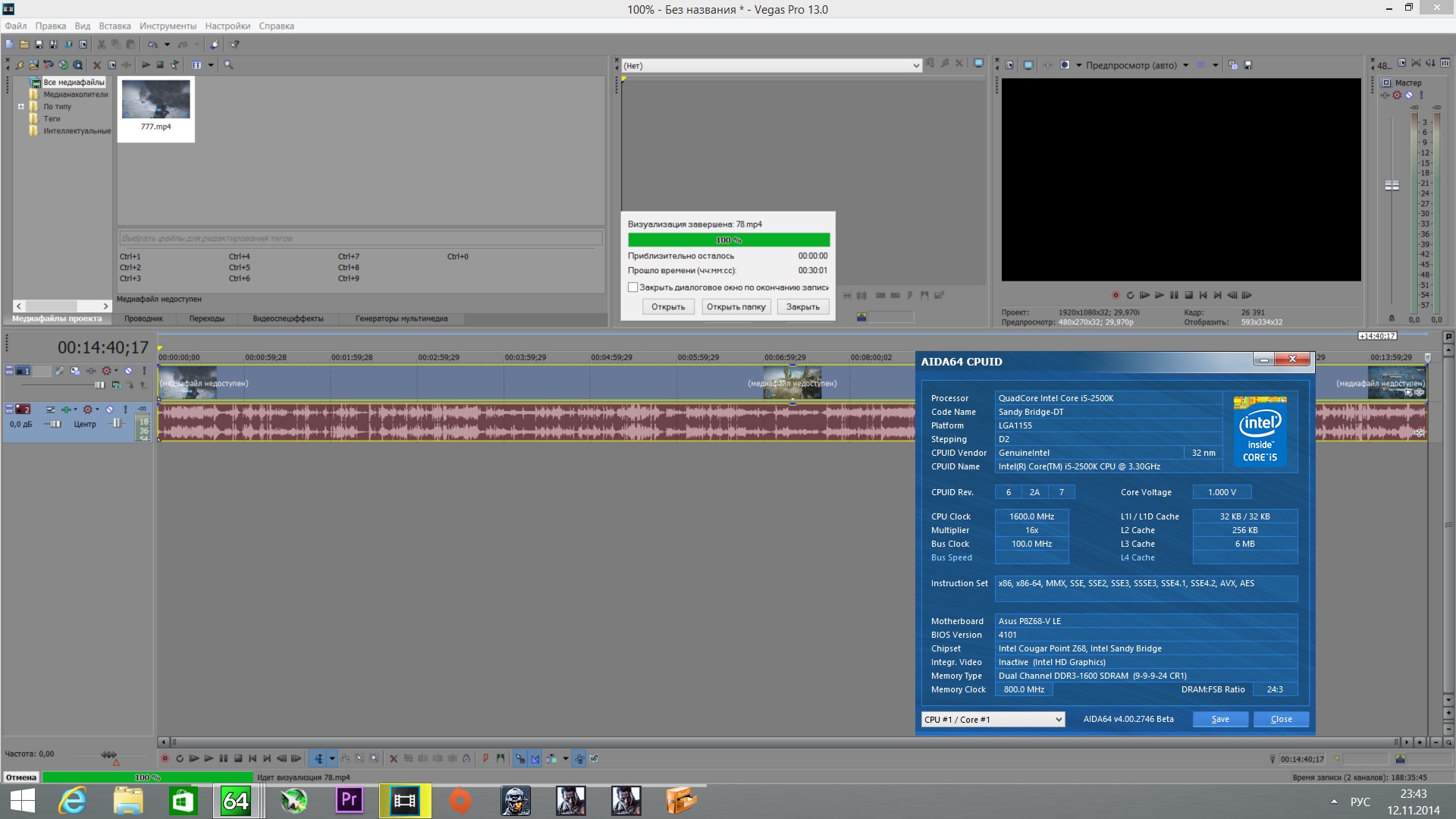The image size is (1456, 819).
Task: Click the Stop button on timeline transport
Action: point(238,758)
